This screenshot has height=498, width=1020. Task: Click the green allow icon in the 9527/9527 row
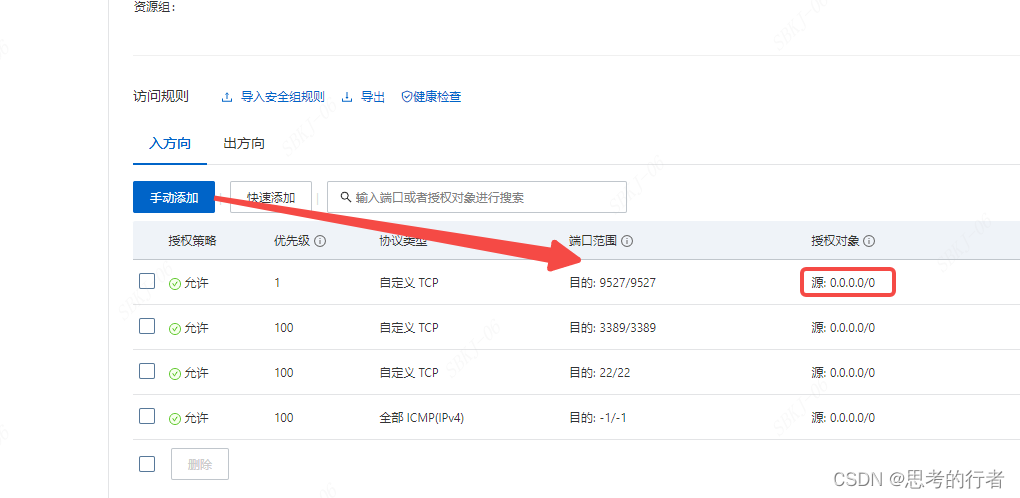(174, 284)
